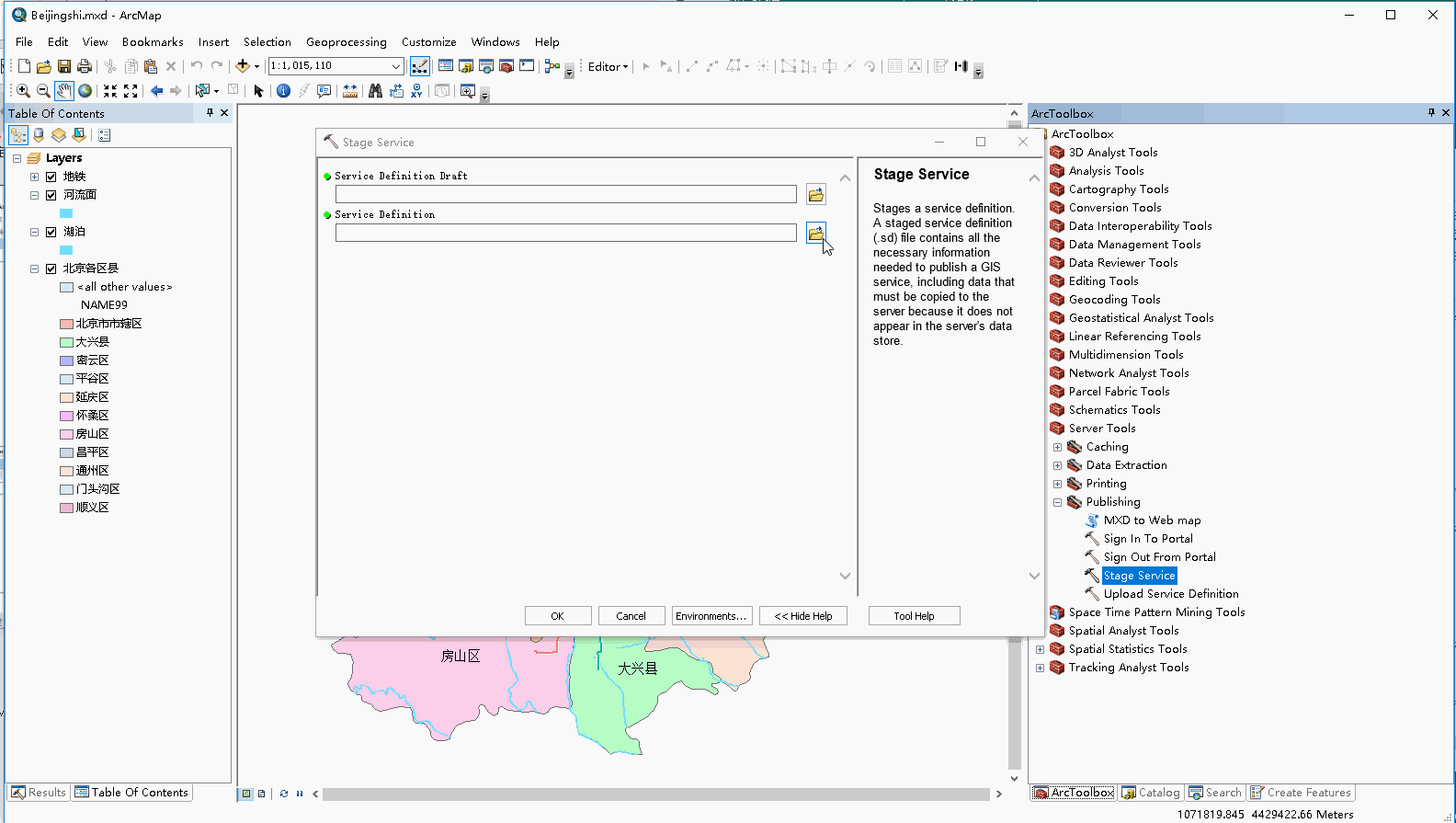Open map document from folder
This screenshot has width=1456, height=823.
43,66
